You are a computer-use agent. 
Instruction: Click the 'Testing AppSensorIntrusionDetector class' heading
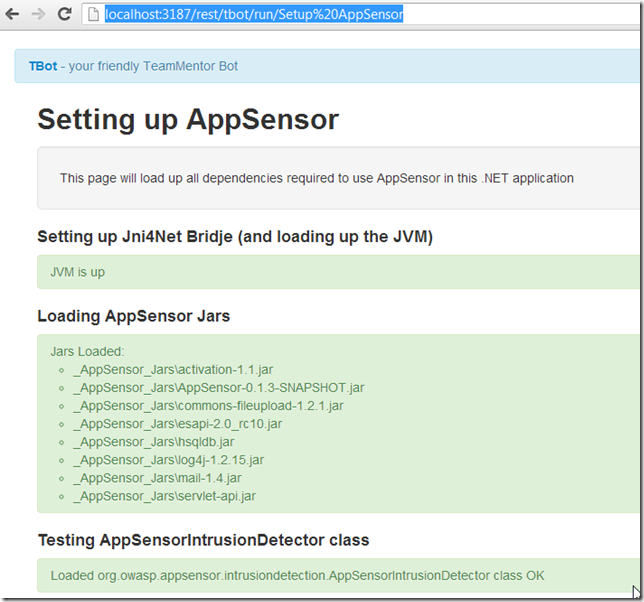click(203, 540)
